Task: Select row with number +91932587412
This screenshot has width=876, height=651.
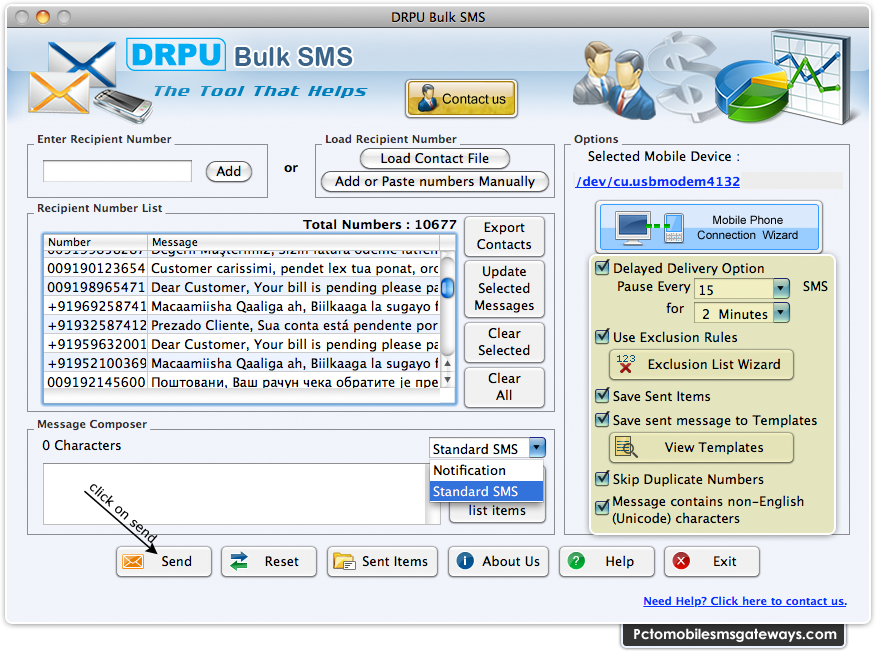Action: (241, 325)
